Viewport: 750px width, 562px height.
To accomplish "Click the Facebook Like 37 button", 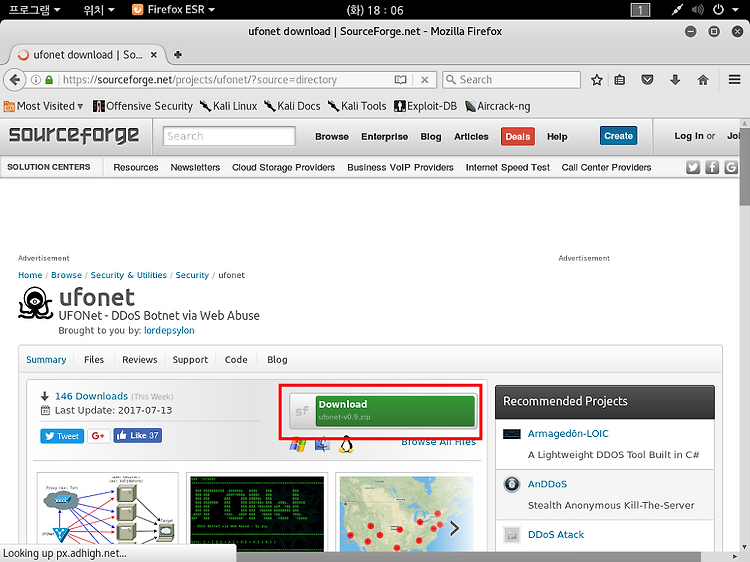I will (137, 435).
